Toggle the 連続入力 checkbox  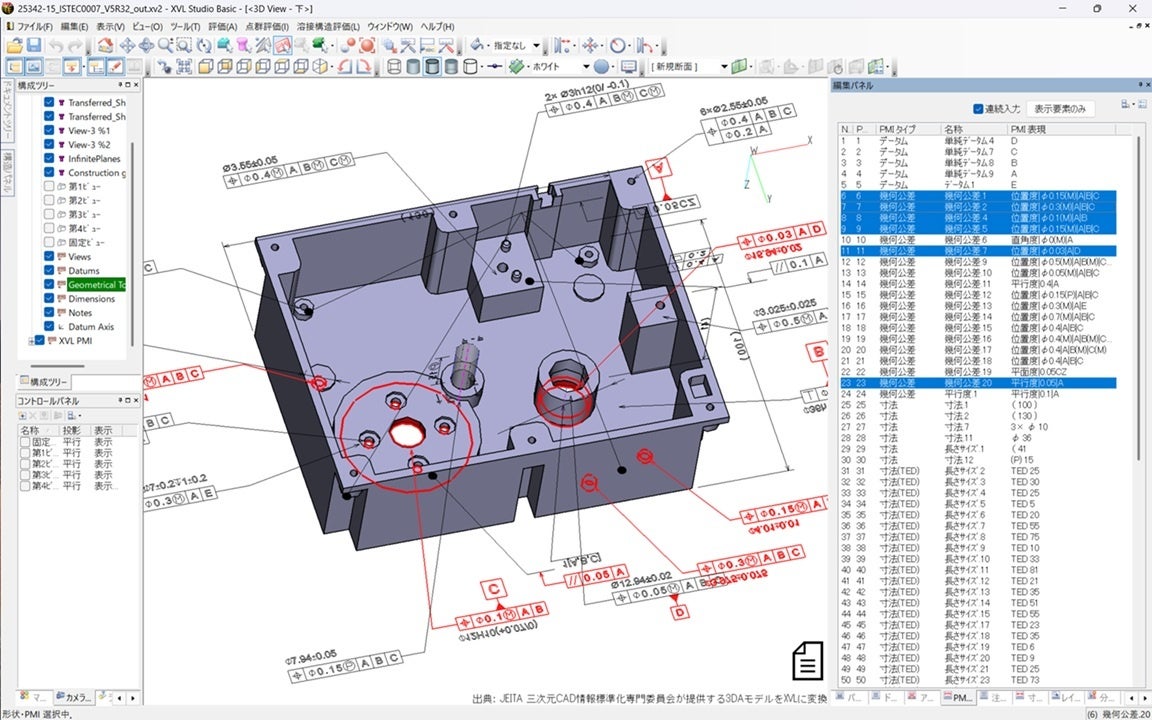pyautogui.click(x=978, y=108)
